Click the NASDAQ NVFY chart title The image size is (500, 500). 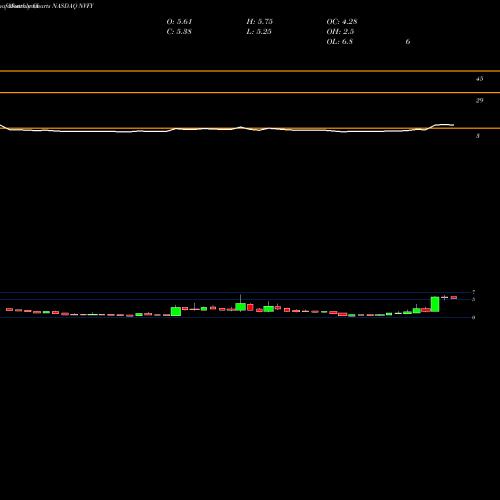tap(73, 6)
